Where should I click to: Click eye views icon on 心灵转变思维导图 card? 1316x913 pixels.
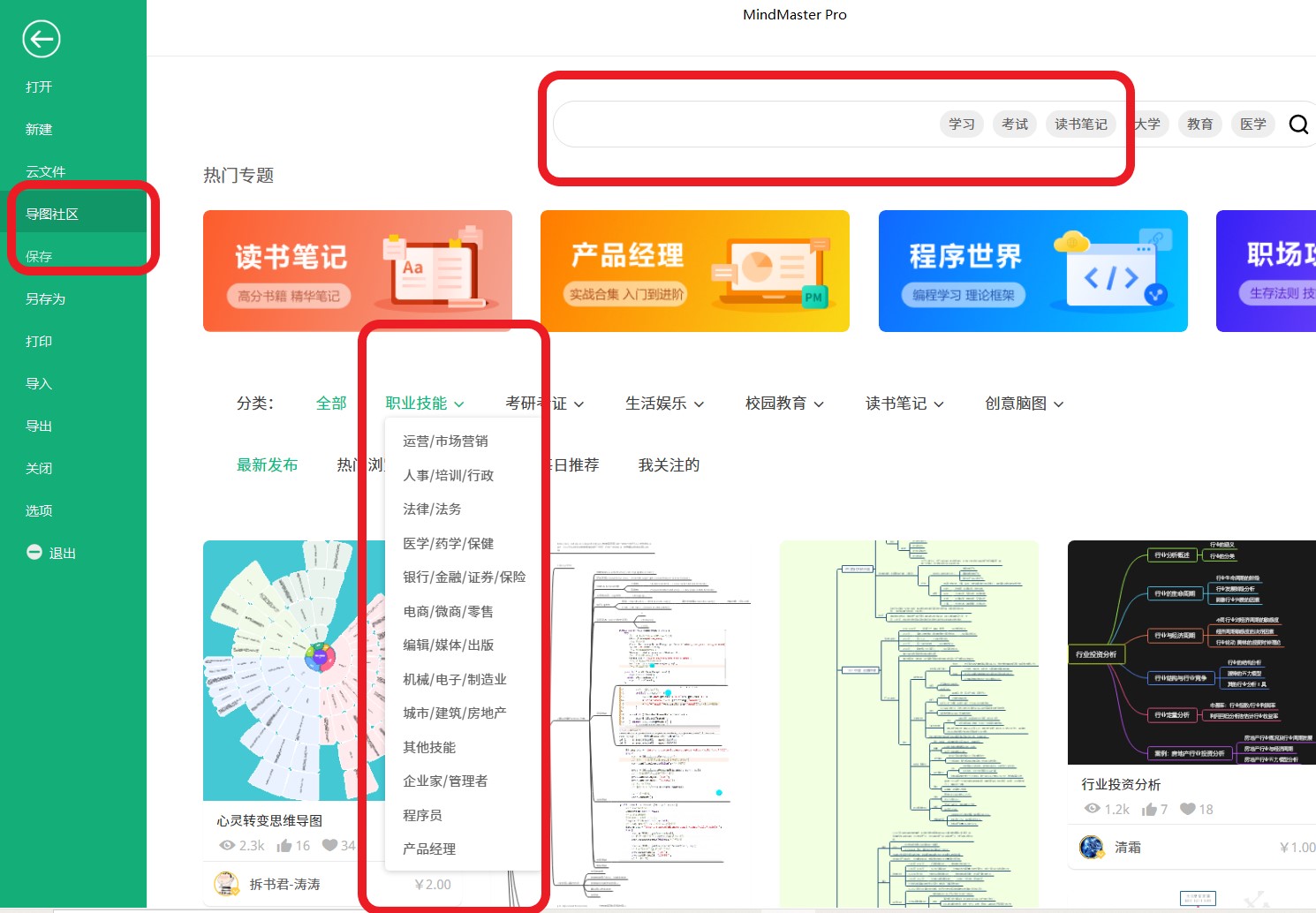pos(227,845)
